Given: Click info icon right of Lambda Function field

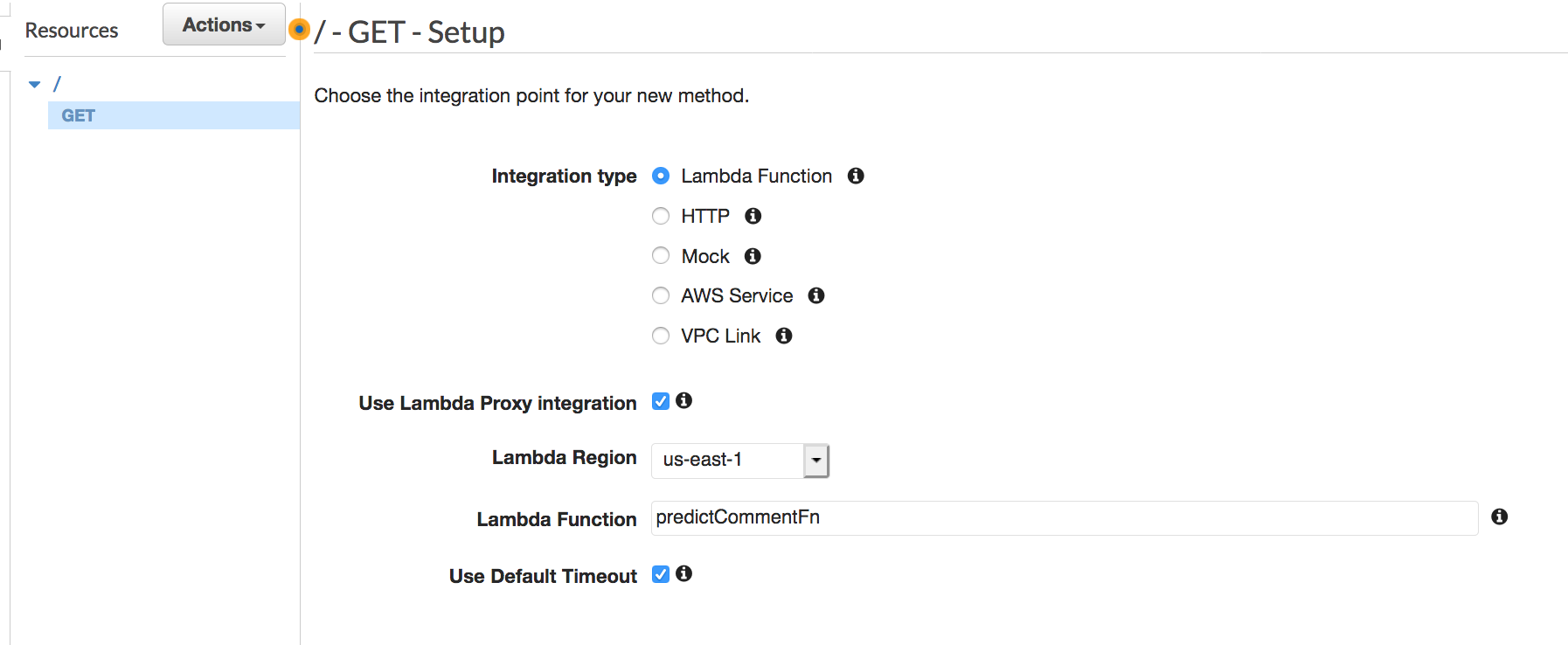Looking at the screenshot, I should click(1500, 517).
